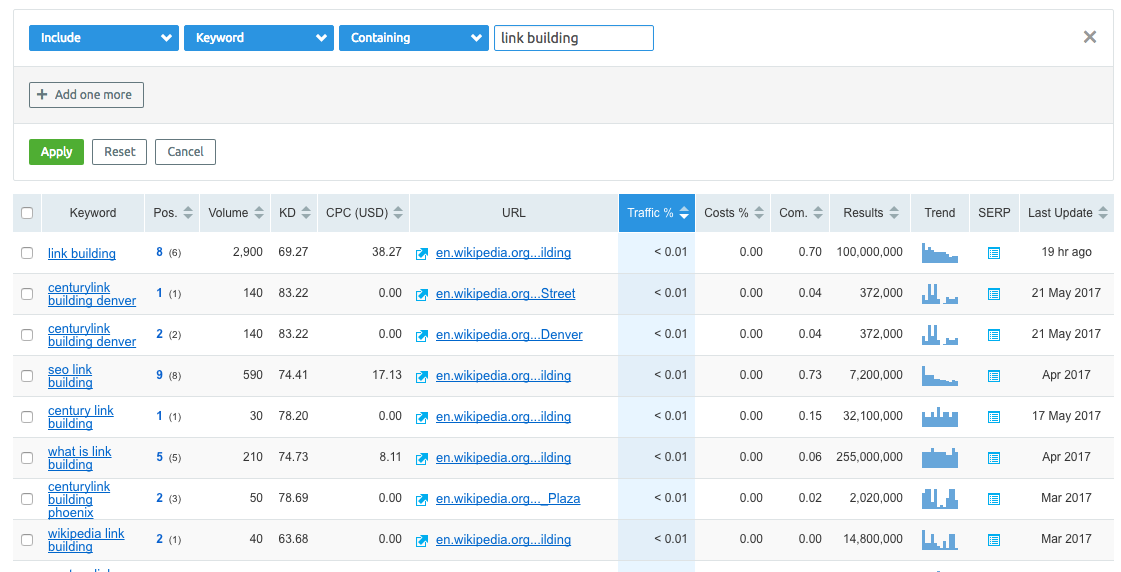Click external link icon in 'what is link building' row
The width and height of the screenshot is (1121, 572).
pyautogui.click(x=422, y=459)
